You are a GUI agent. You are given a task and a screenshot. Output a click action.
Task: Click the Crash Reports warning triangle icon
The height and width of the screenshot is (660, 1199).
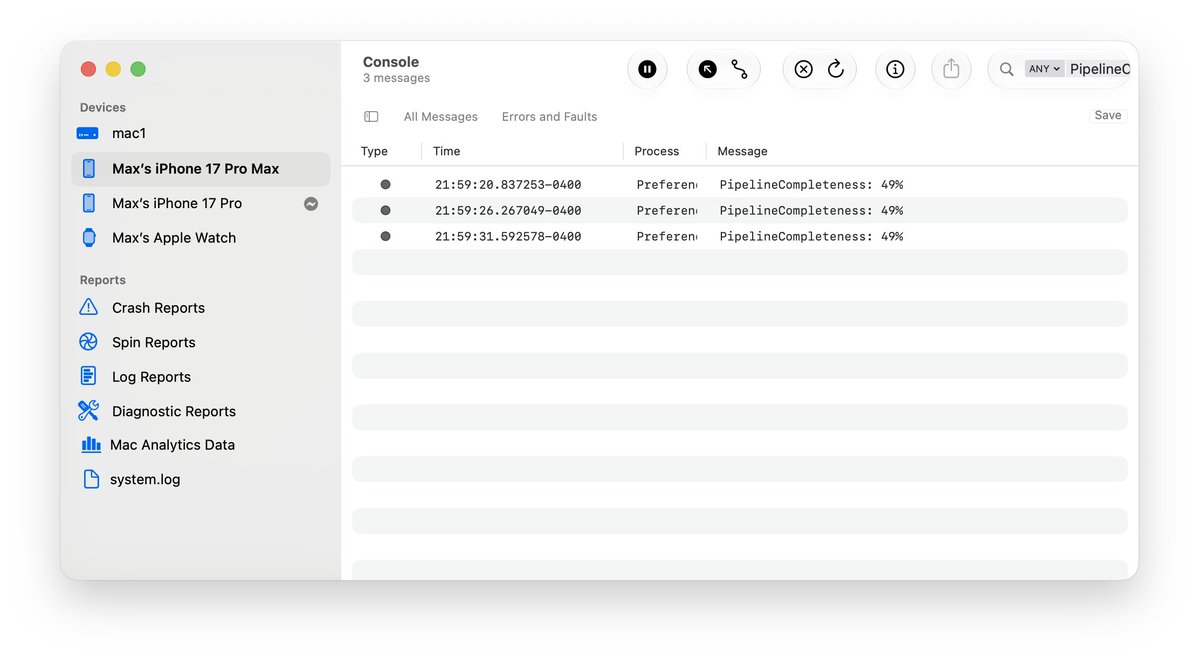(x=89, y=307)
